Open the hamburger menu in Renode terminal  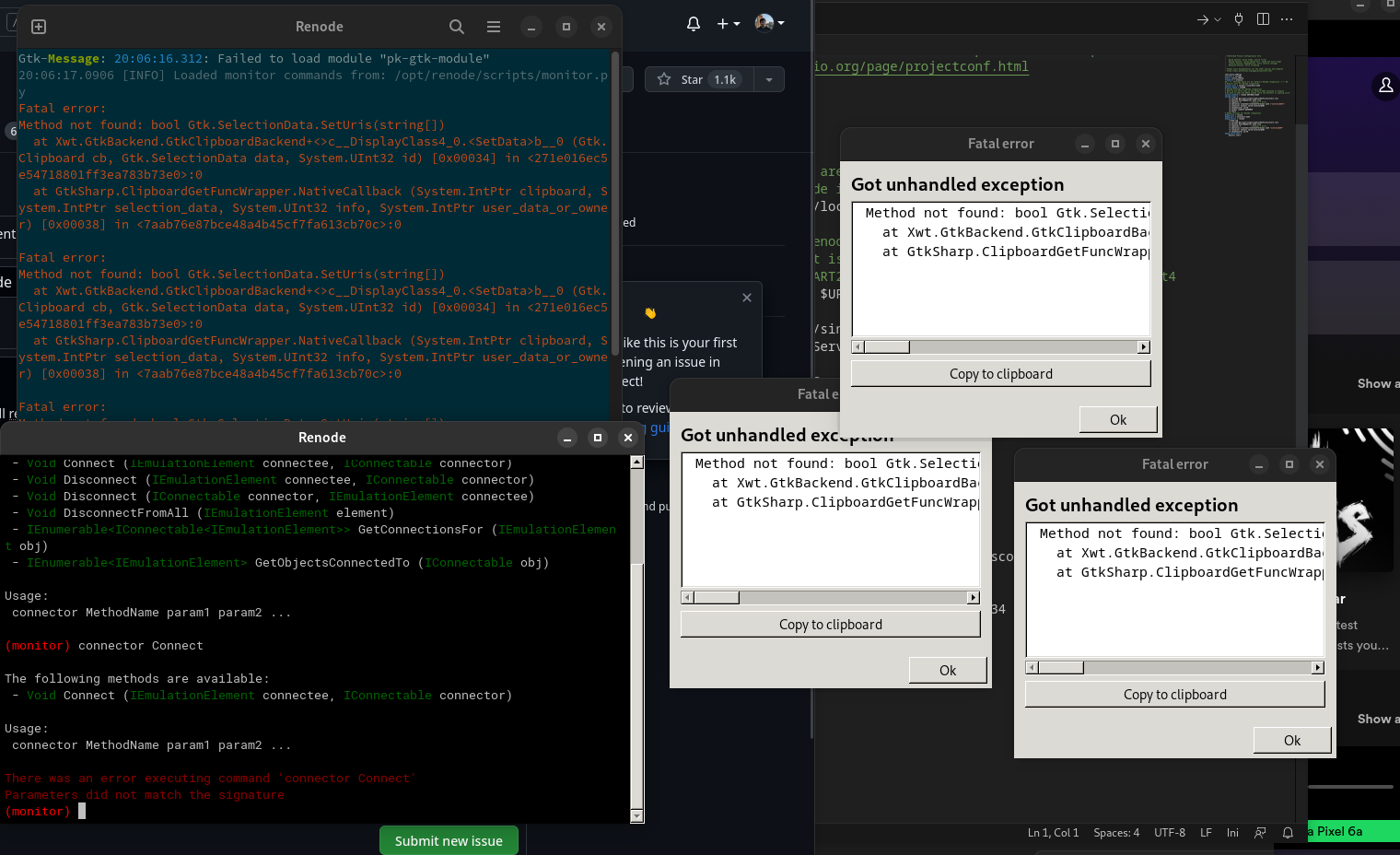[494, 27]
